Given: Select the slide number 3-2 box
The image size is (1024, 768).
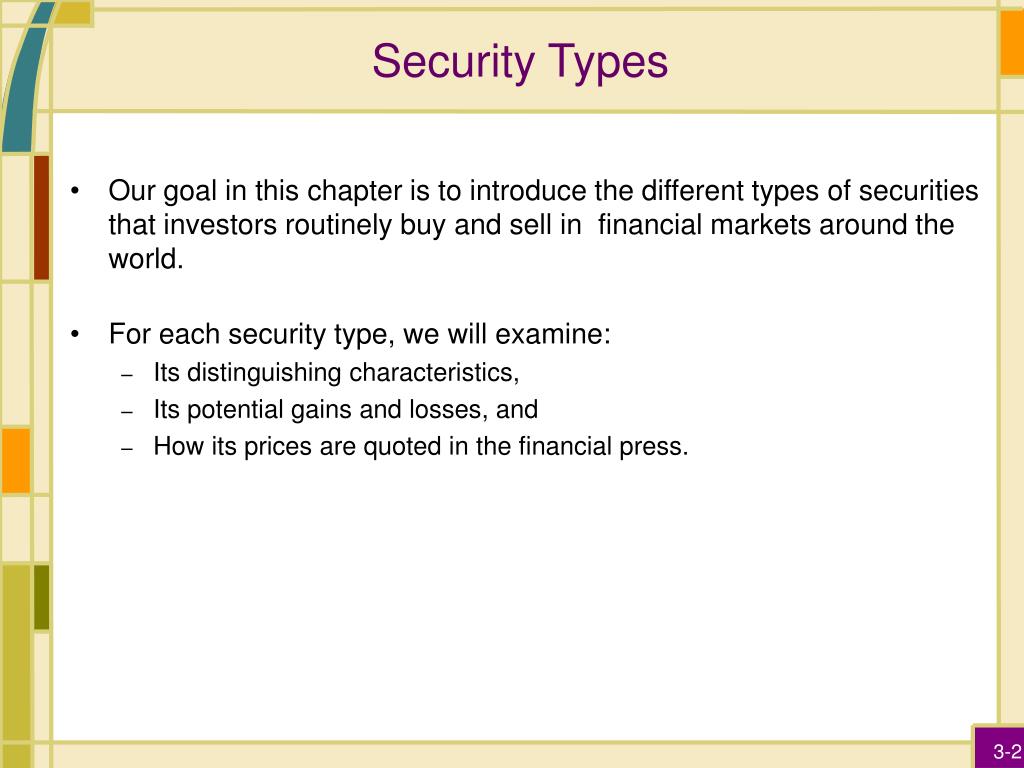Looking at the screenshot, I should (x=999, y=747).
